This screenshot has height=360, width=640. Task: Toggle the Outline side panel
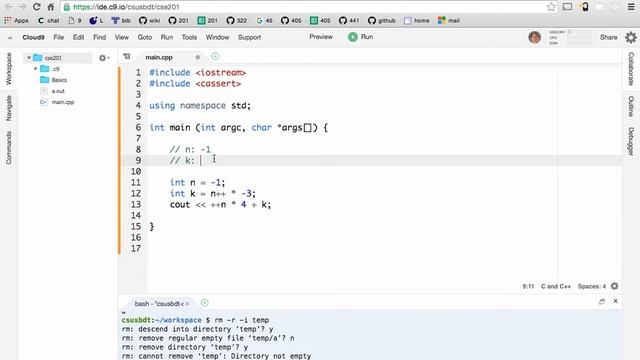[631, 106]
